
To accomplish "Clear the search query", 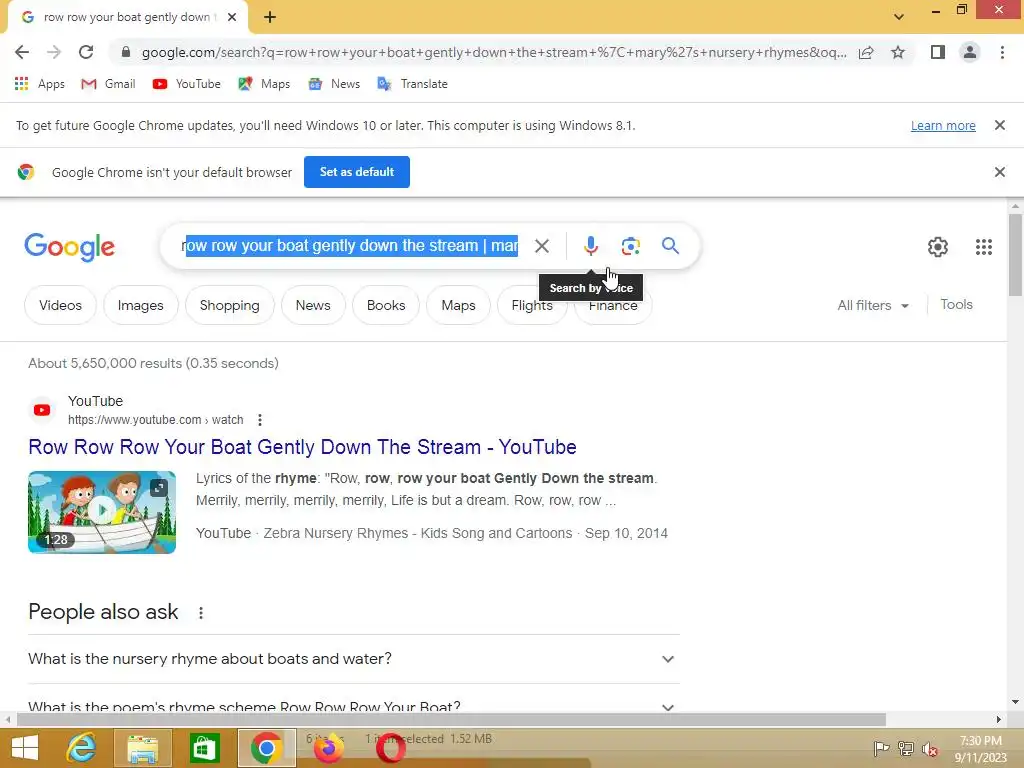I will coord(542,246).
